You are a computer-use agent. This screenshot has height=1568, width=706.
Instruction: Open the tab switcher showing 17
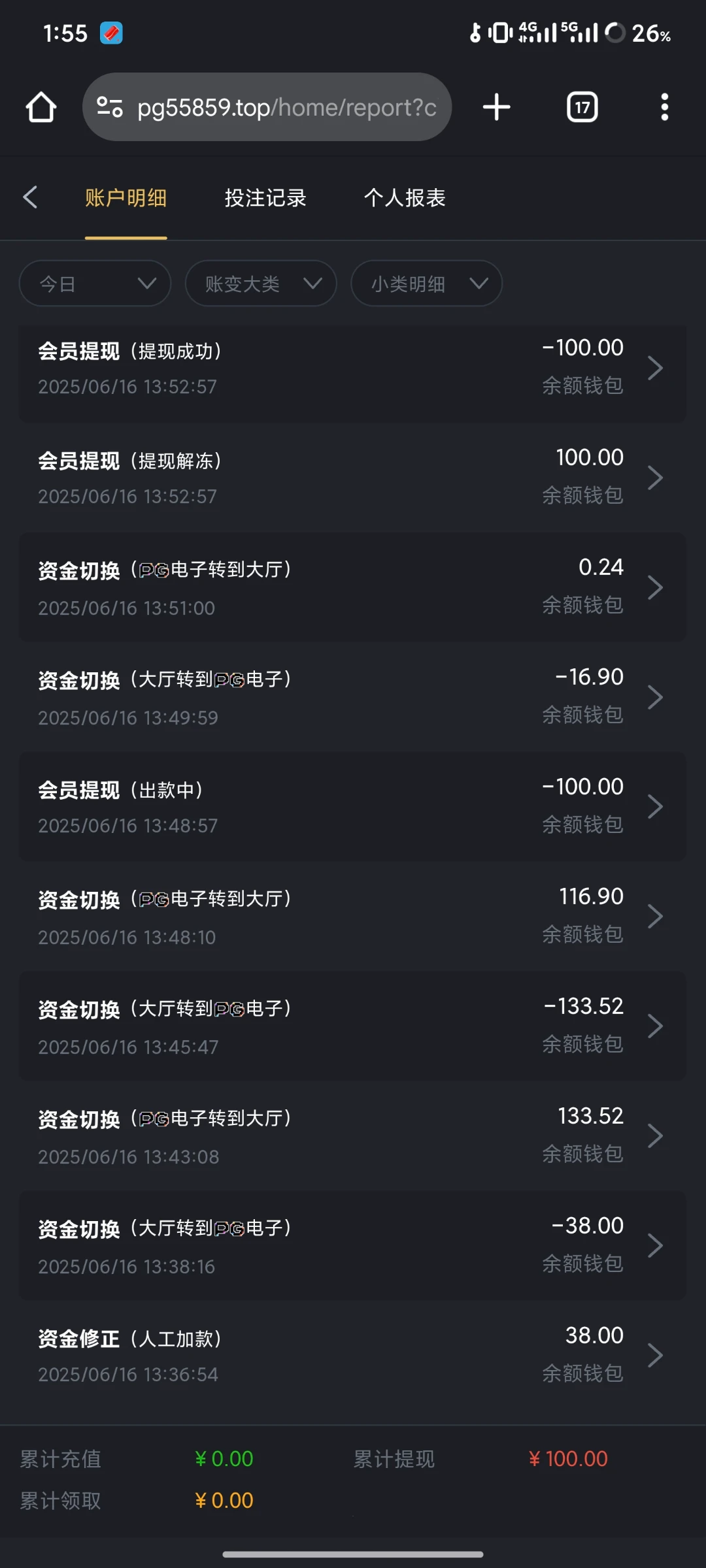coord(582,107)
